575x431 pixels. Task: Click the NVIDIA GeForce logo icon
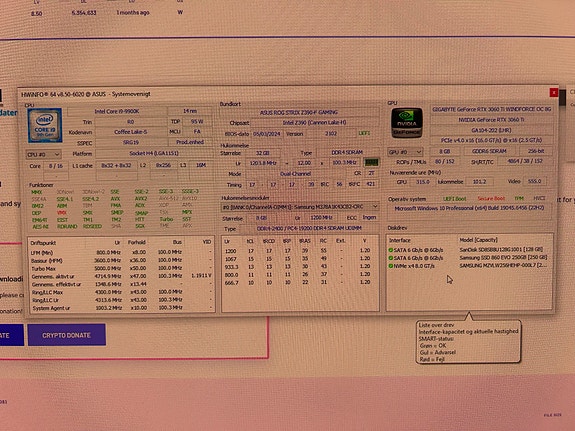(407, 123)
